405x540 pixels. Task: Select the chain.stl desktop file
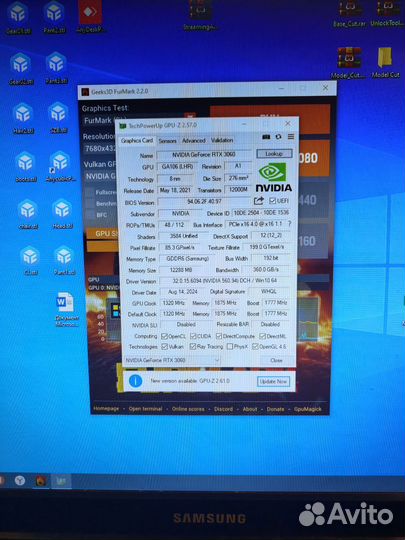point(28,214)
